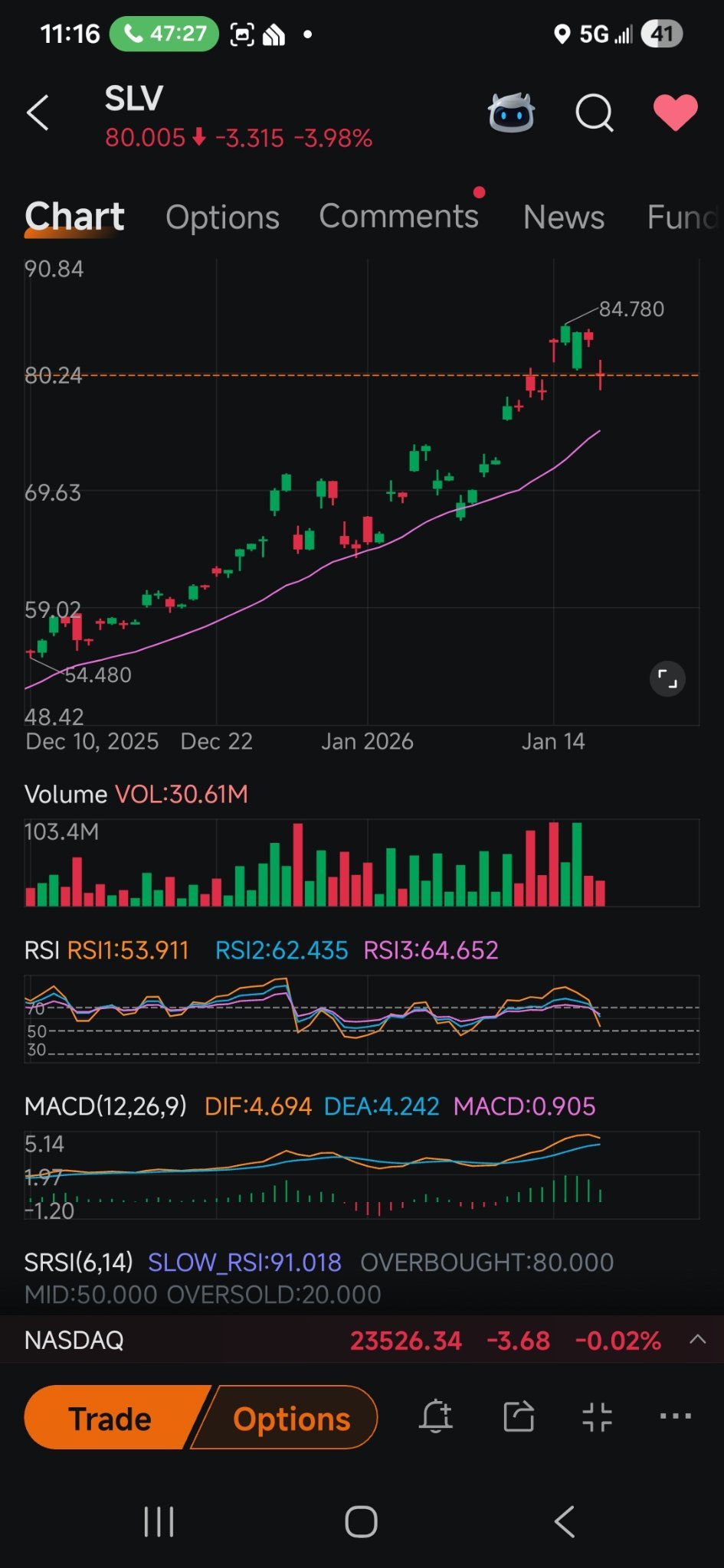Switch to the Comments tab
Screen dimensions: 724x1568
pyautogui.click(x=398, y=217)
